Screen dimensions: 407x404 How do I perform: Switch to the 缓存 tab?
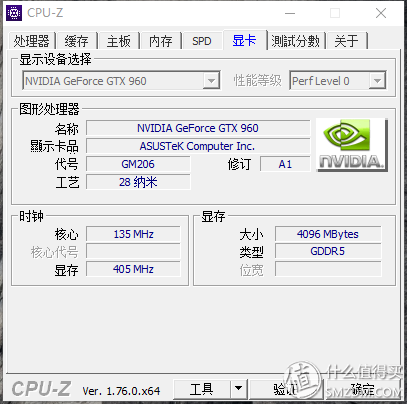click(77, 41)
